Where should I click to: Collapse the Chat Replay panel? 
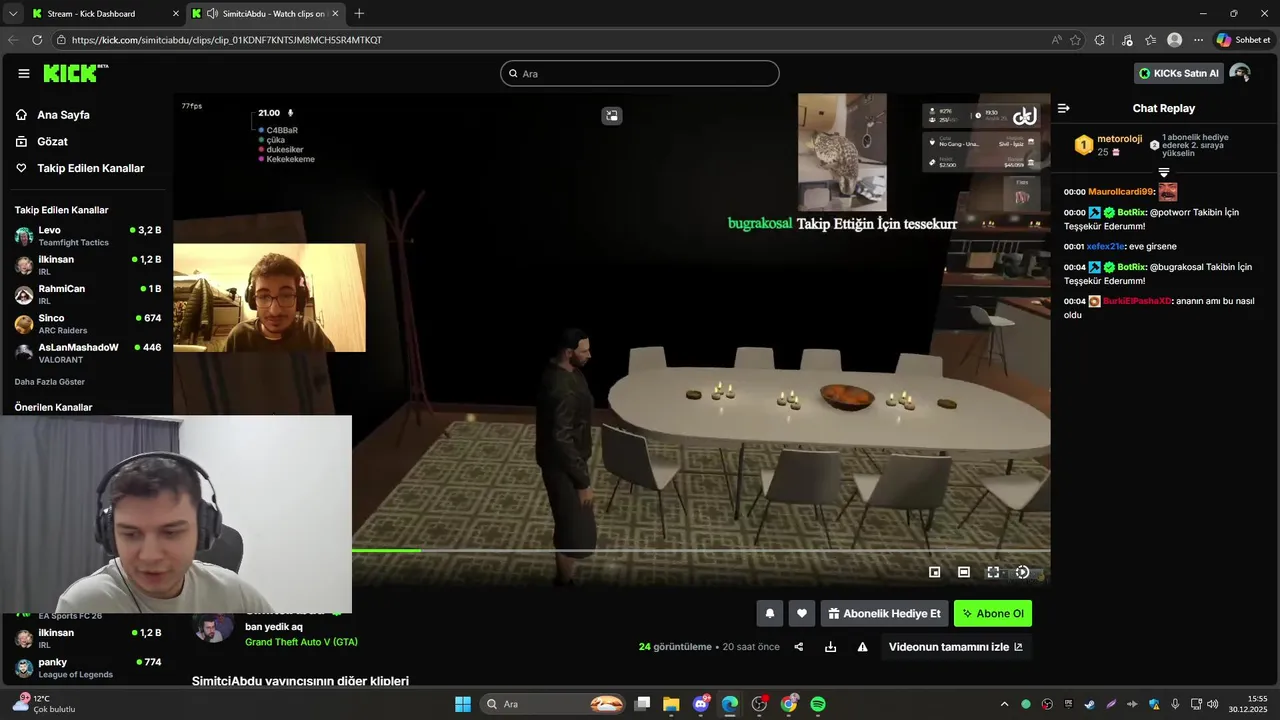[x=1064, y=108]
